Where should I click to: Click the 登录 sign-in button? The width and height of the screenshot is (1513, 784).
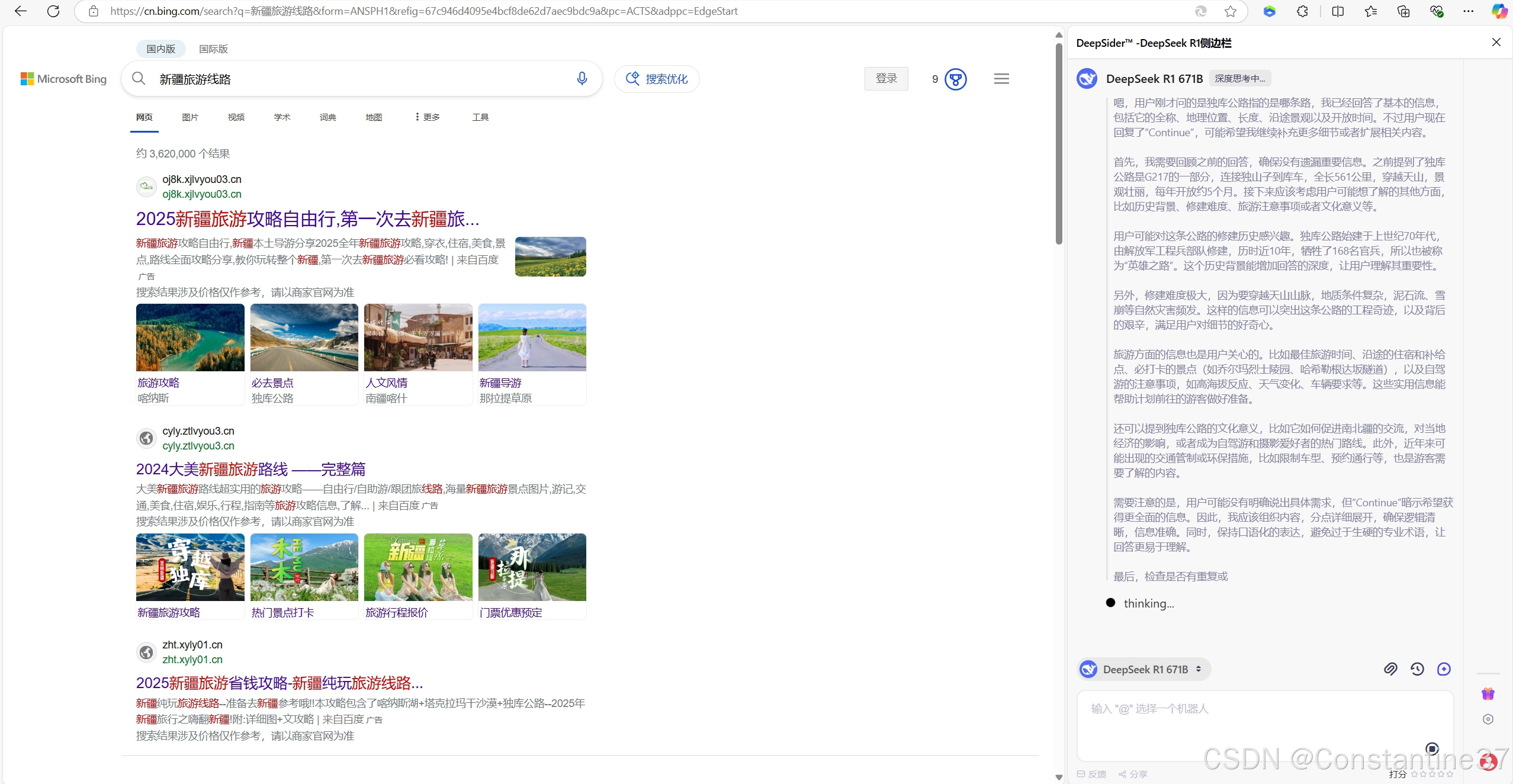[x=886, y=79]
